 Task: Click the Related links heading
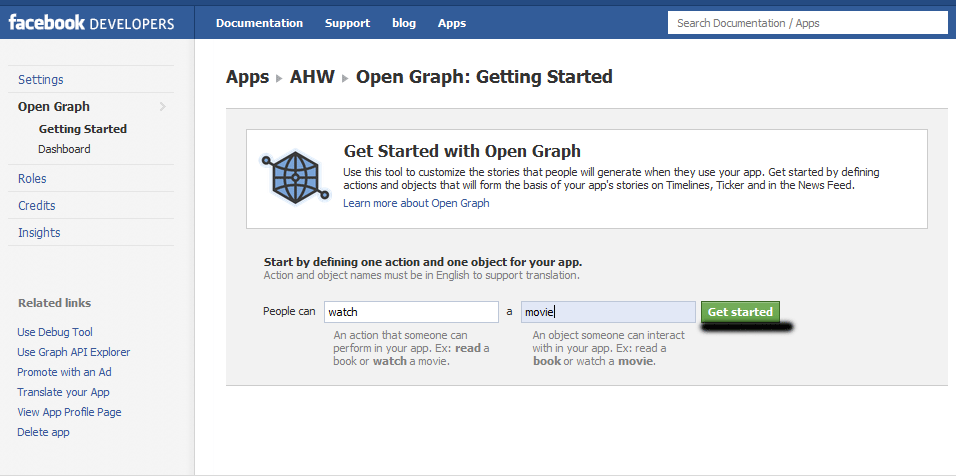tap(54, 303)
